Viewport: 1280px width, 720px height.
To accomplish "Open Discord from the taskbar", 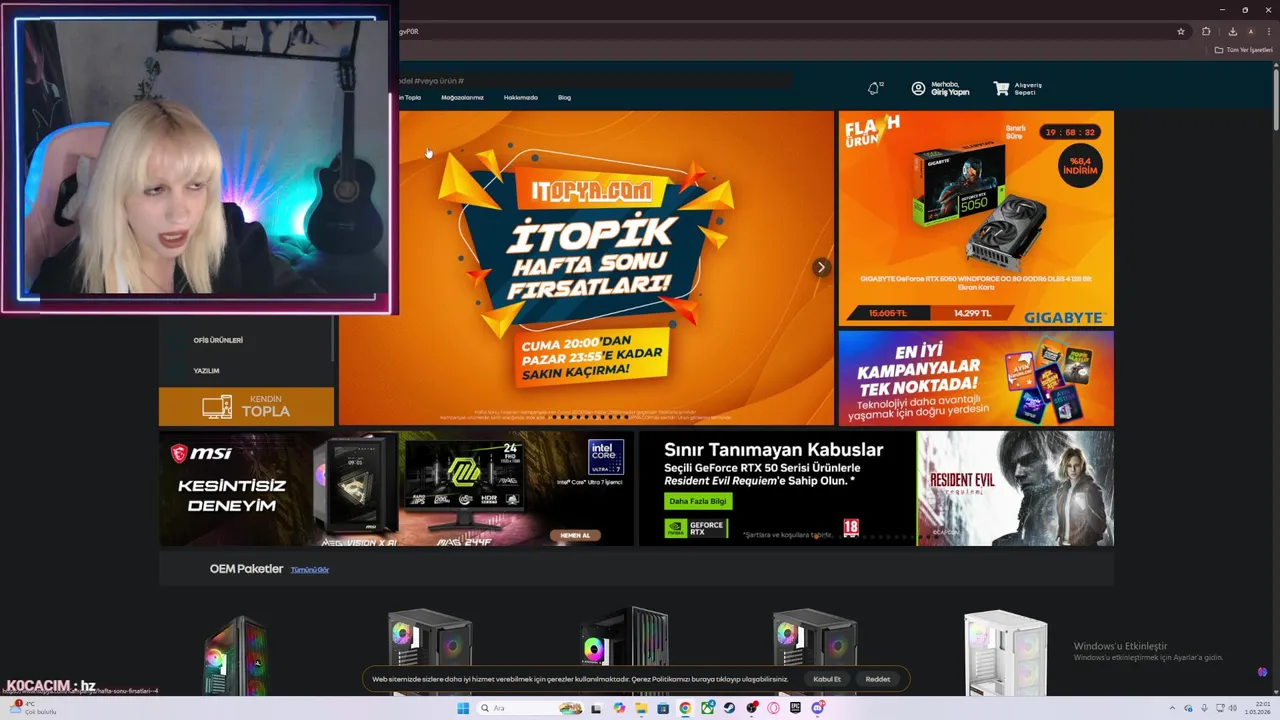I will point(818,708).
